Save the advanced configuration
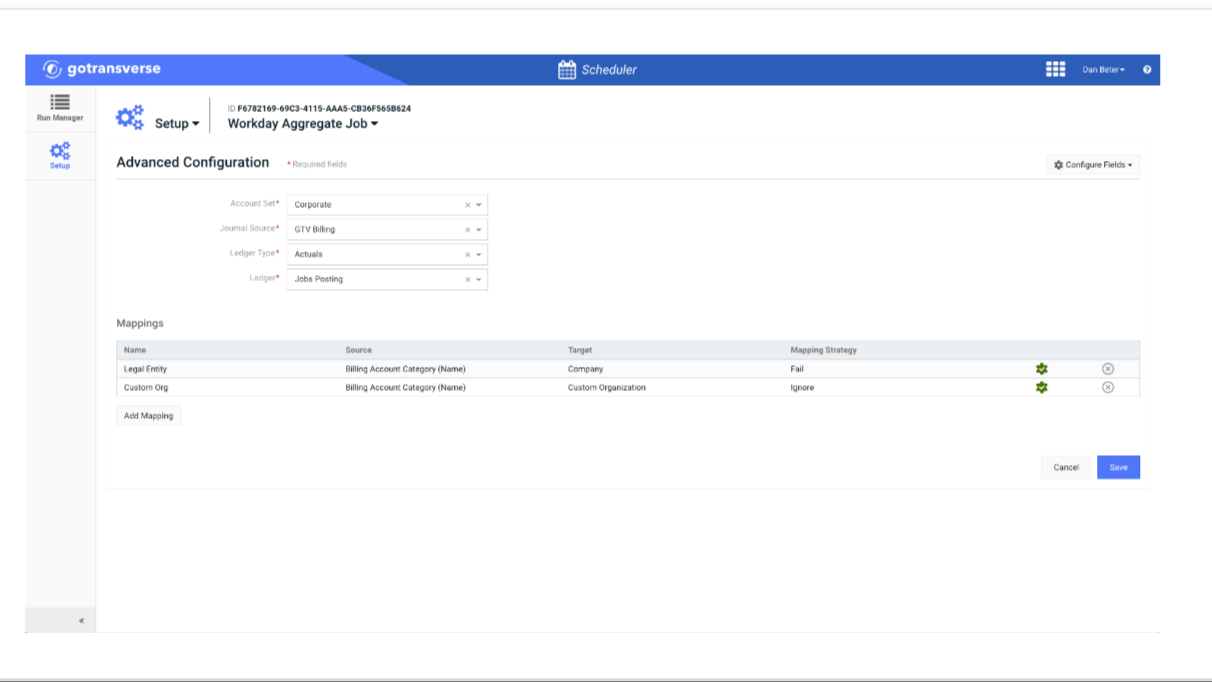 coord(1118,467)
